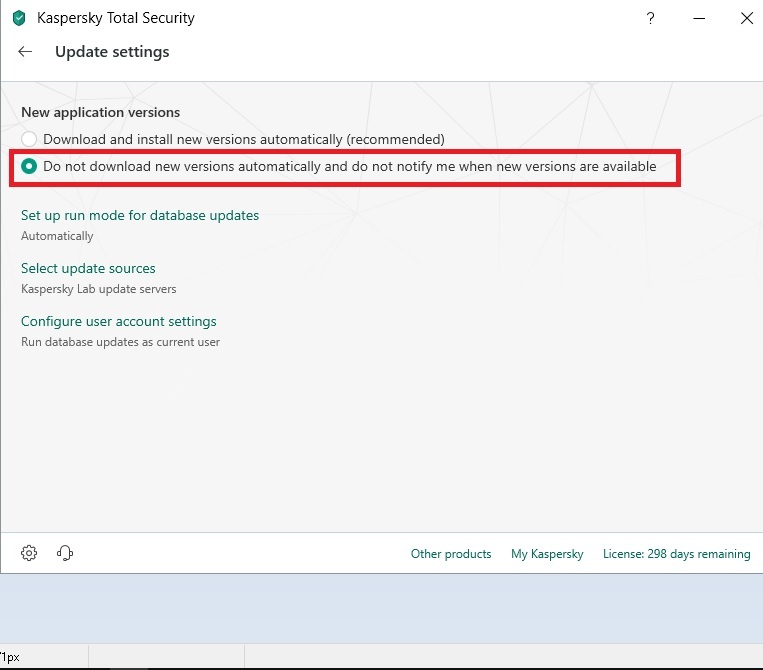Open Set up run mode for database updates
The width and height of the screenshot is (763, 670).
140,216
